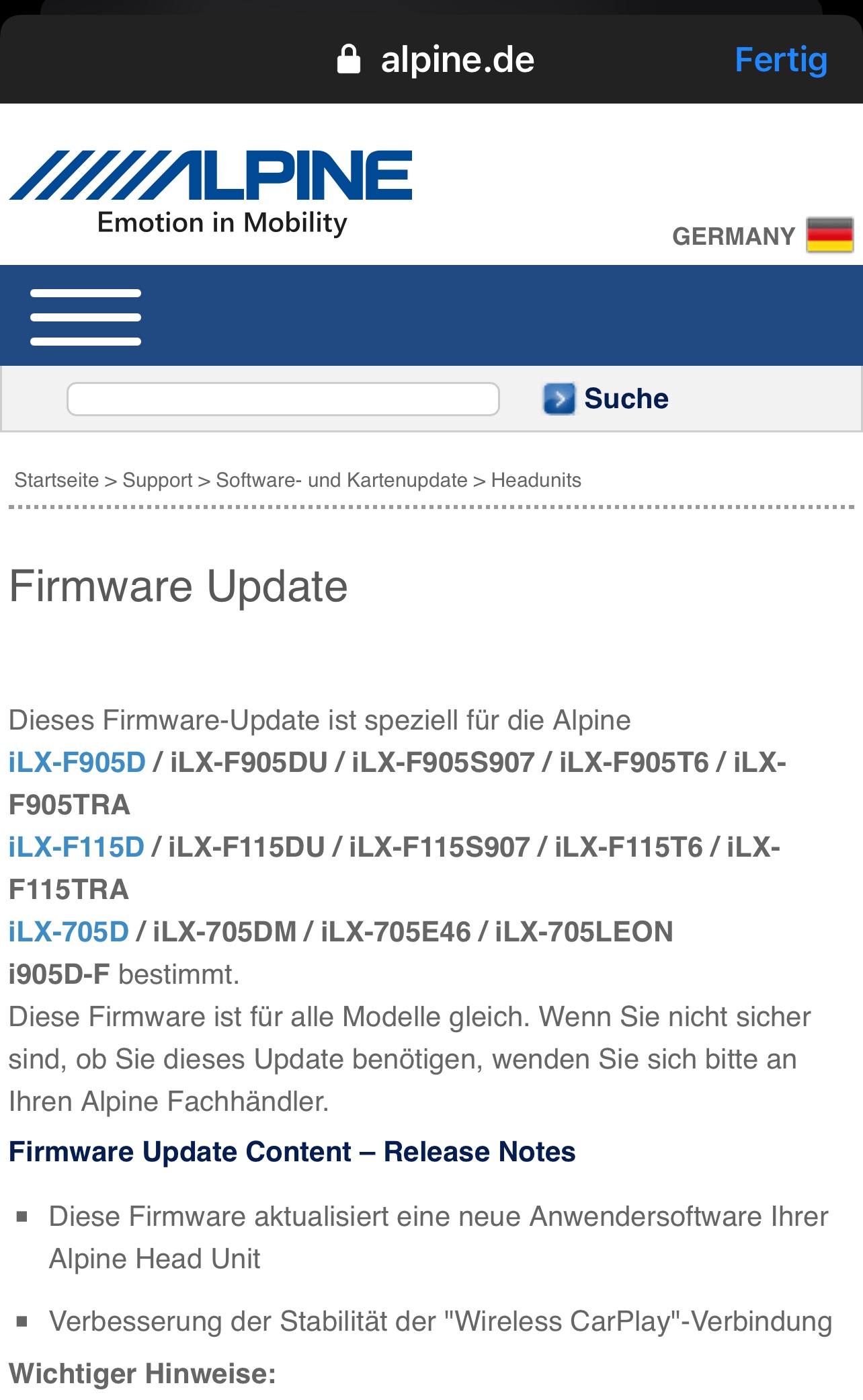Tap the lock icon beside alpine.de

coord(348,60)
